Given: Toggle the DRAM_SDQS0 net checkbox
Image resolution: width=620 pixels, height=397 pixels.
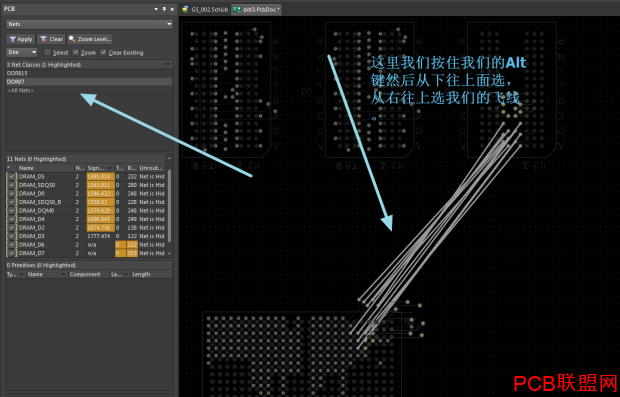Looking at the screenshot, I should click(x=12, y=185).
